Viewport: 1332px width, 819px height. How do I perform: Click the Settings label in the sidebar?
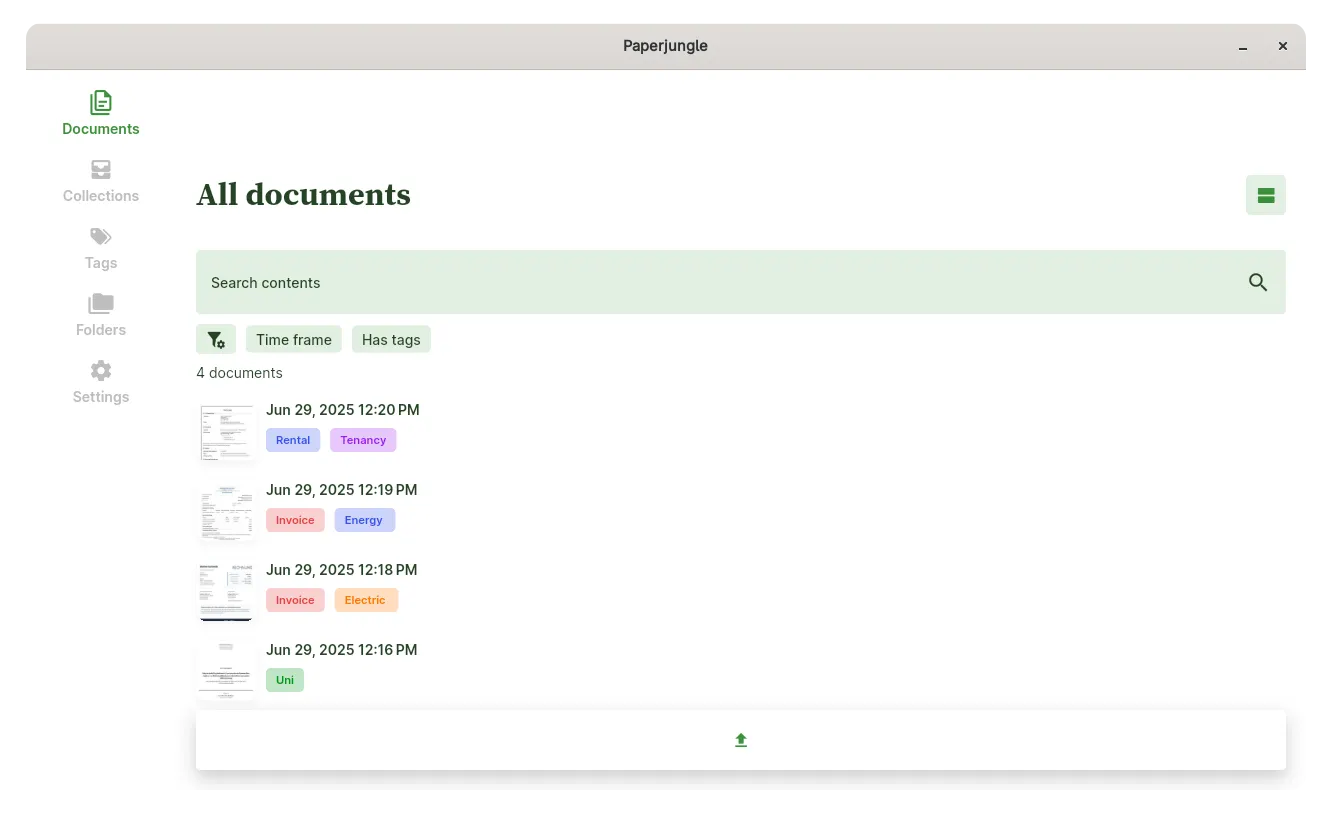tap(101, 397)
